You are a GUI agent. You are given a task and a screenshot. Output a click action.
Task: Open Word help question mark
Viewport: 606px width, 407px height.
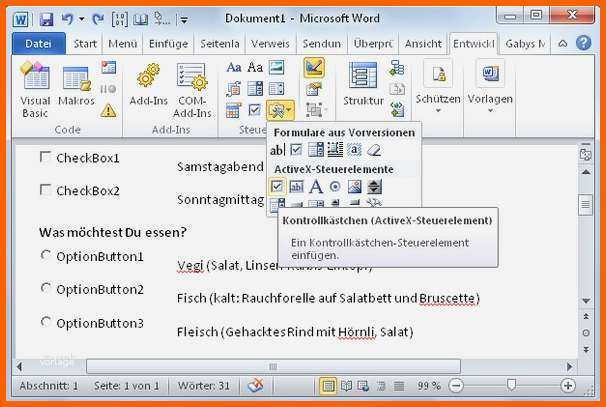click(x=583, y=43)
